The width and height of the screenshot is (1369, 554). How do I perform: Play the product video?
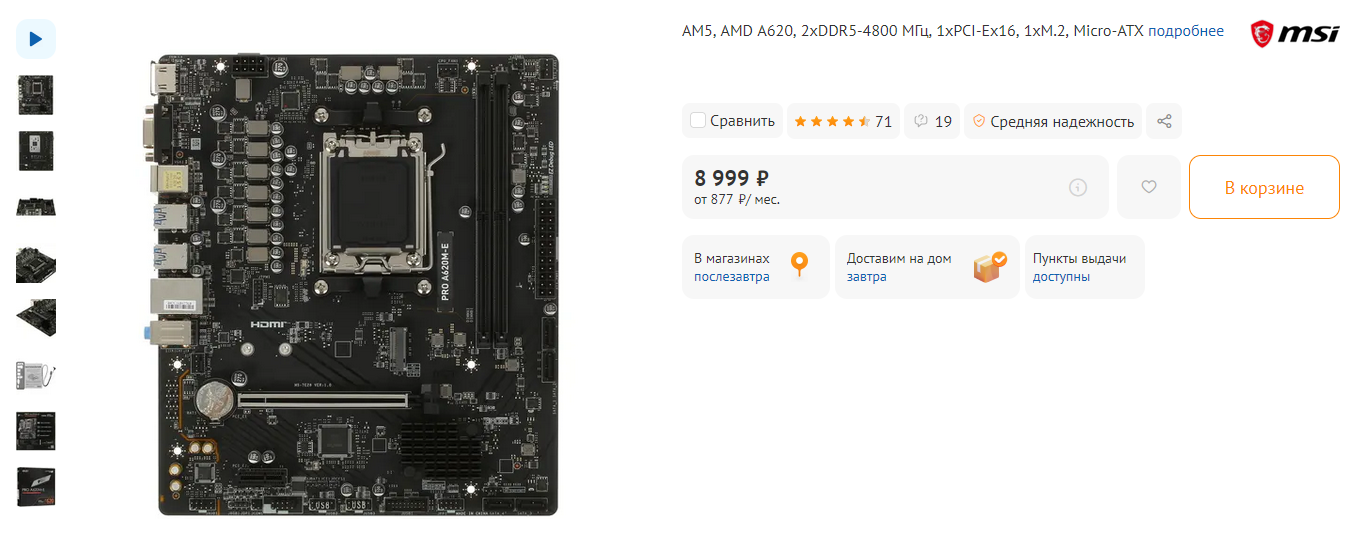[36, 39]
